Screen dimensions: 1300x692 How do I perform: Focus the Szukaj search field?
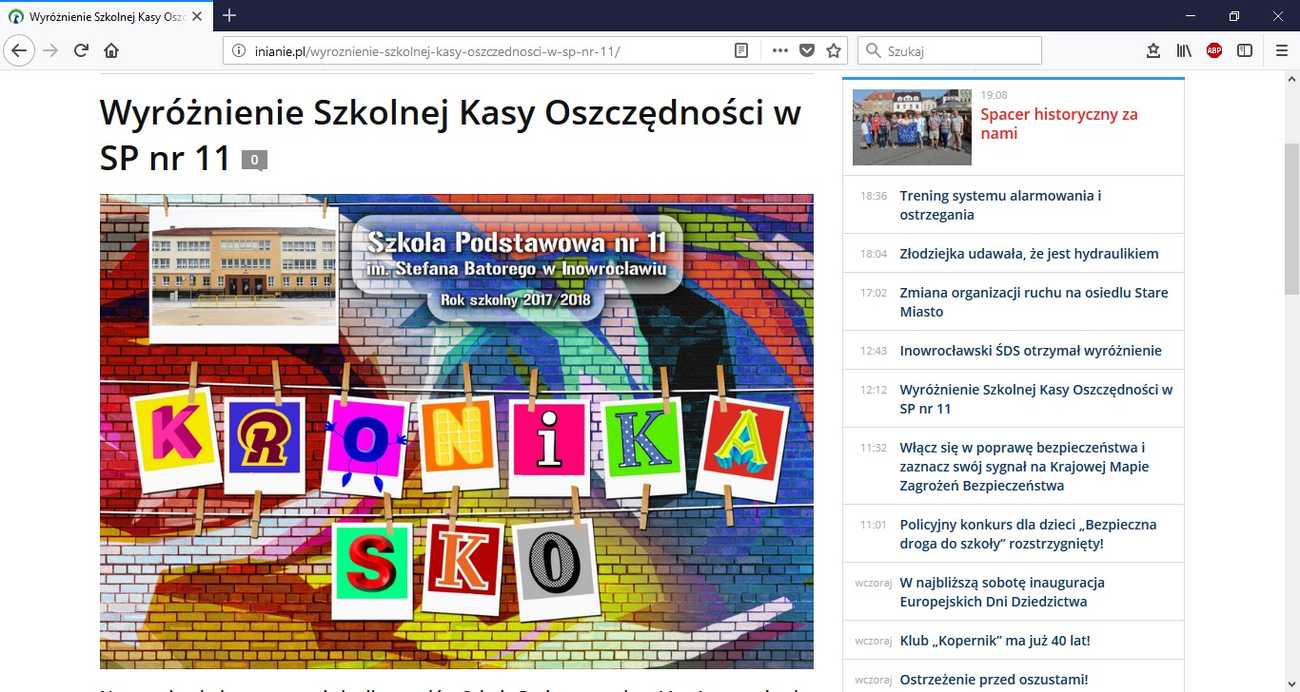click(950, 50)
